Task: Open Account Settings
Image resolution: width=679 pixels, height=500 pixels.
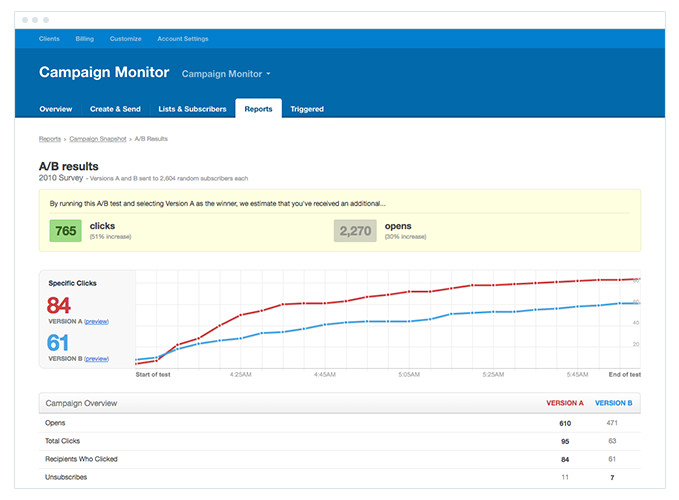Action: pyautogui.click(x=183, y=39)
